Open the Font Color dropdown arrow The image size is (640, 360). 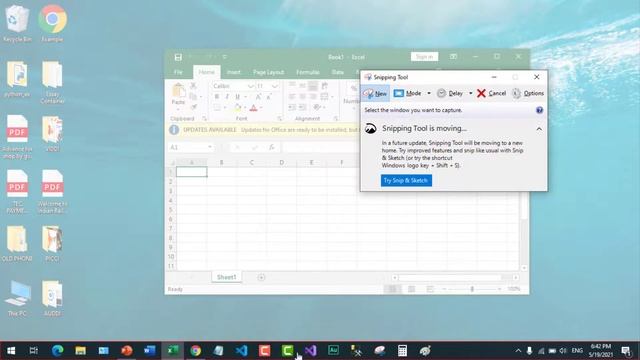(x=260, y=108)
